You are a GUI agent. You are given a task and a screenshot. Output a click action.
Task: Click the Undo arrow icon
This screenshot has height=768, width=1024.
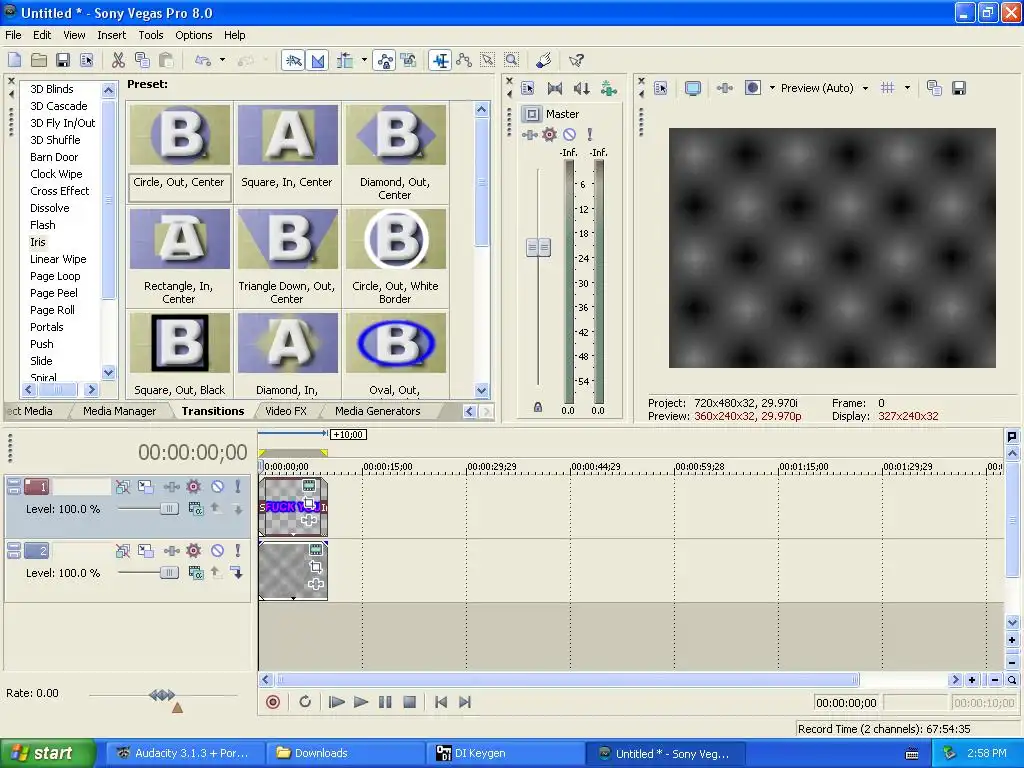[202, 60]
